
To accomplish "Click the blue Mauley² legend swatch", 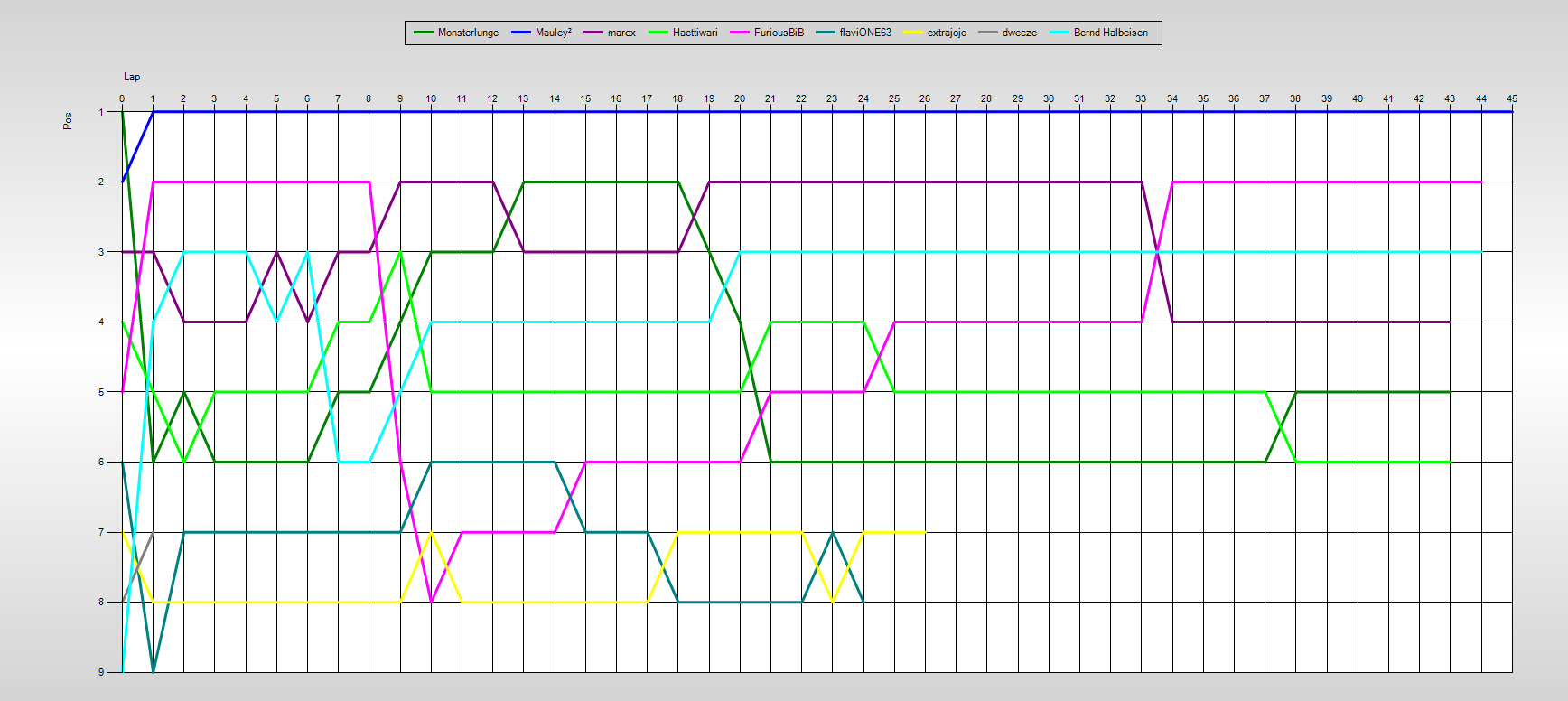I will pyautogui.click(x=521, y=33).
